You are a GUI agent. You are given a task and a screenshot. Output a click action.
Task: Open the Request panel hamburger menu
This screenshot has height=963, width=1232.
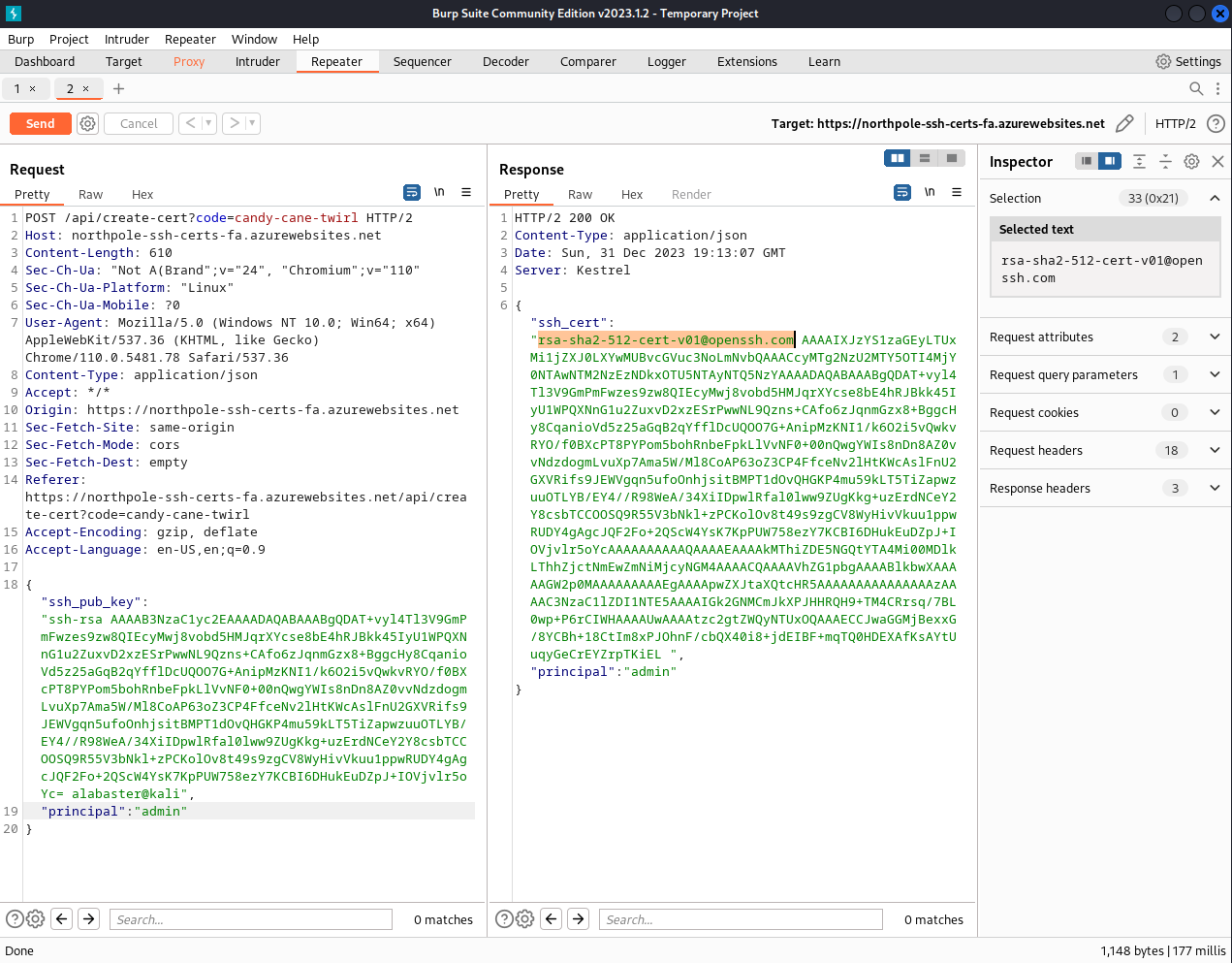pyautogui.click(x=466, y=193)
